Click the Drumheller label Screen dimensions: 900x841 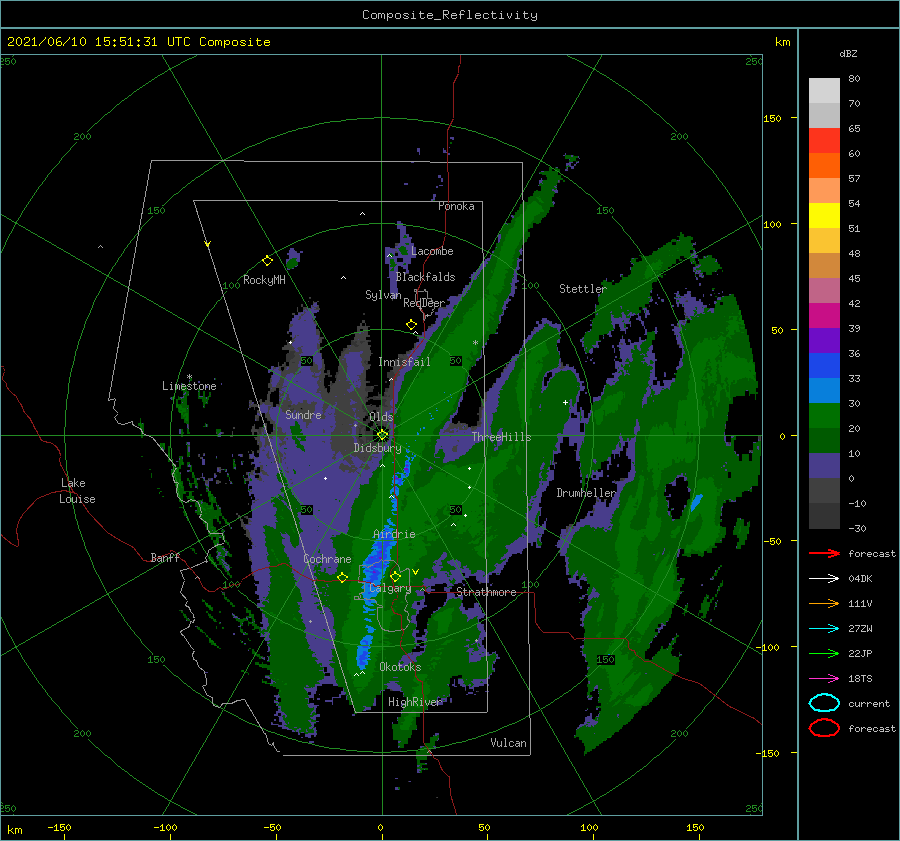click(586, 493)
